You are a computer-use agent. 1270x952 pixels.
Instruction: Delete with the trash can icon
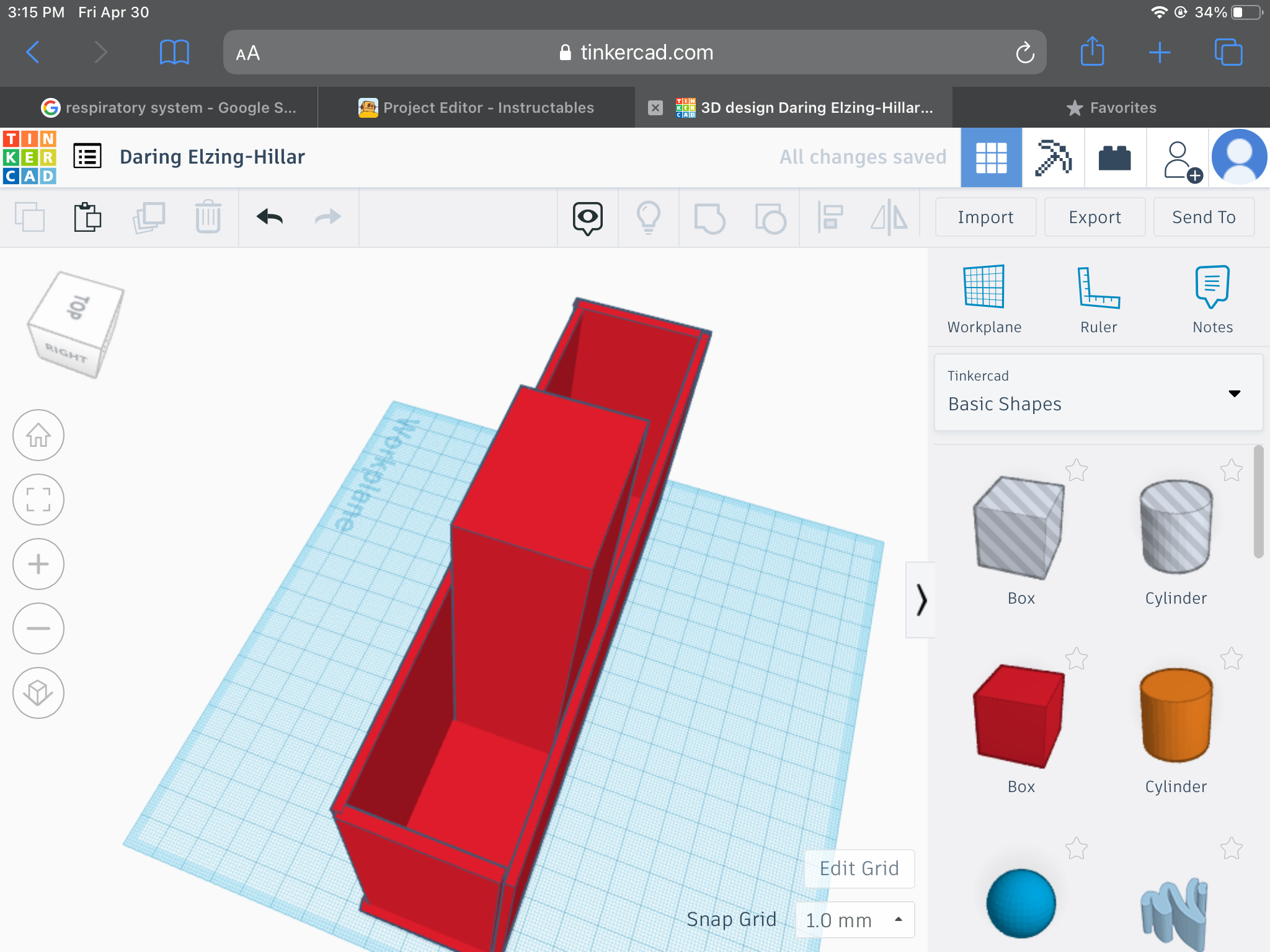(x=208, y=217)
